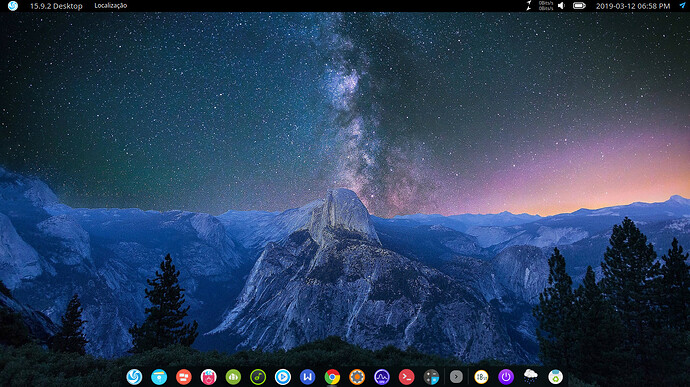
Task: Click the battery indicator in top panel
Action: (579, 6)
